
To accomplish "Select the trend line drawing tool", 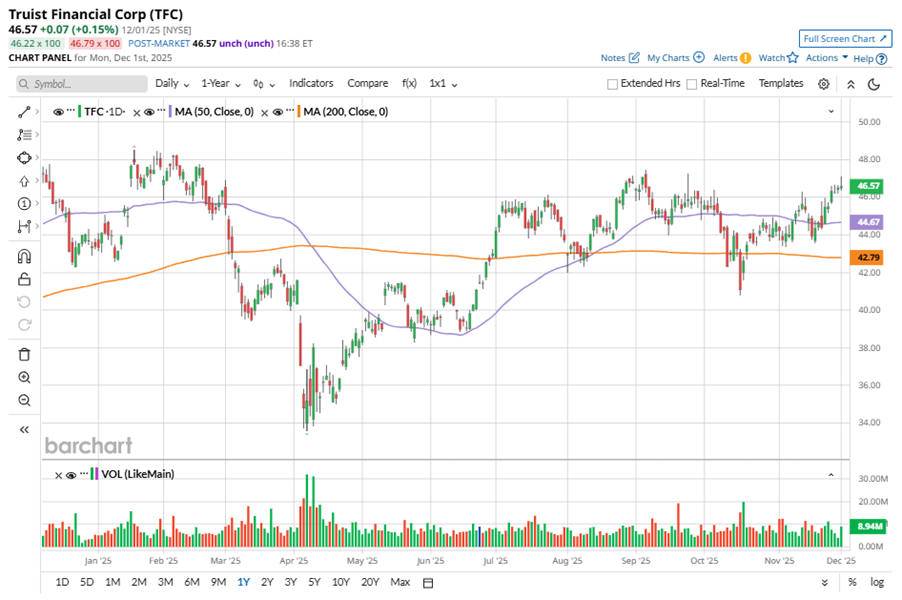I will (25, 111).
